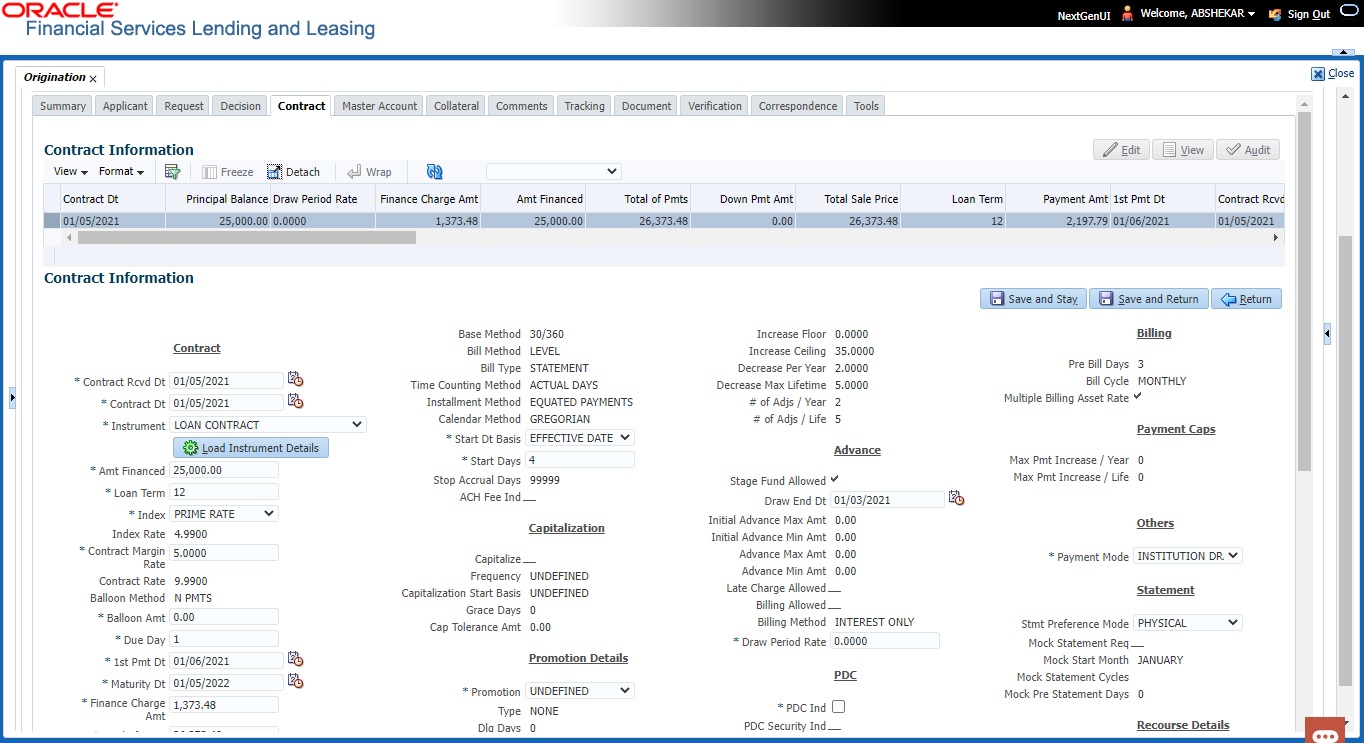
Task: Open the Start Dt Basis dropdown
Action: [x=580, y=437]
